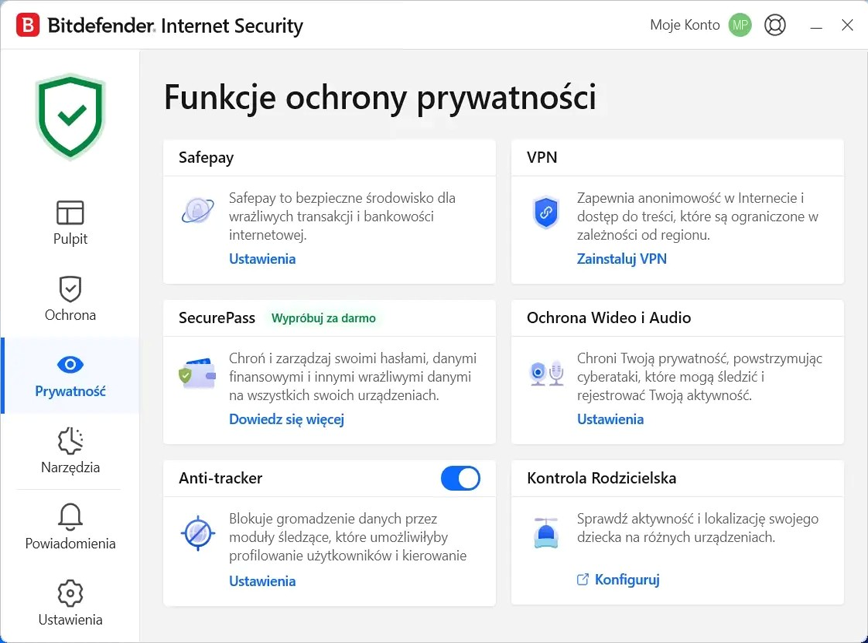Click the green shield protection status icon

pyautogui.click(x=70, y=117)
